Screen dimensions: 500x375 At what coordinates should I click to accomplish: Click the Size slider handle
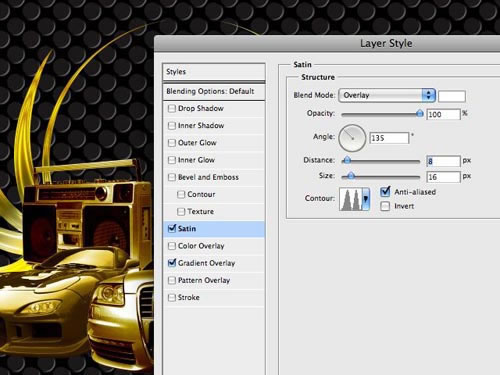[351, 176]
